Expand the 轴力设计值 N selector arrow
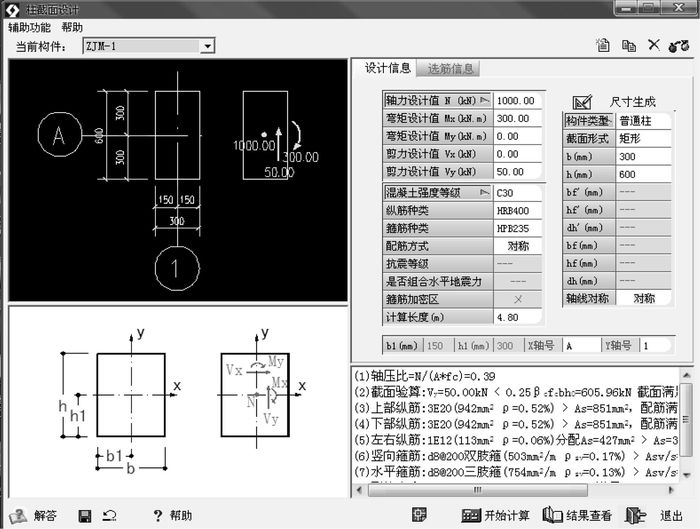This screenshot has height=529, width=700. [x=484, y=101]
